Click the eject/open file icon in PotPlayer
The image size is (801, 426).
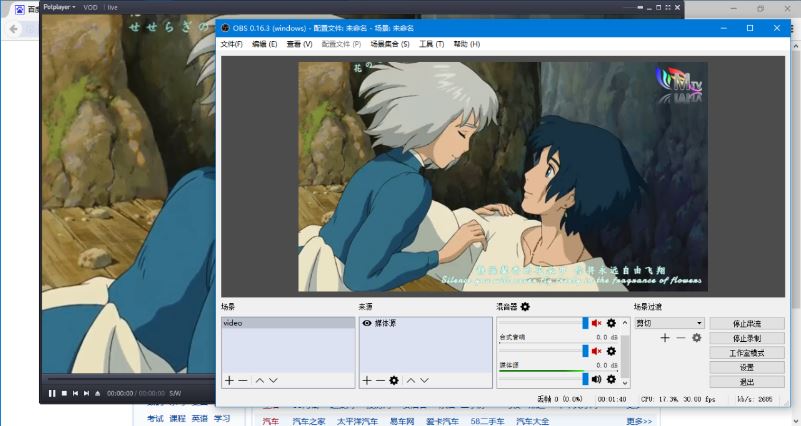point(97,393)
